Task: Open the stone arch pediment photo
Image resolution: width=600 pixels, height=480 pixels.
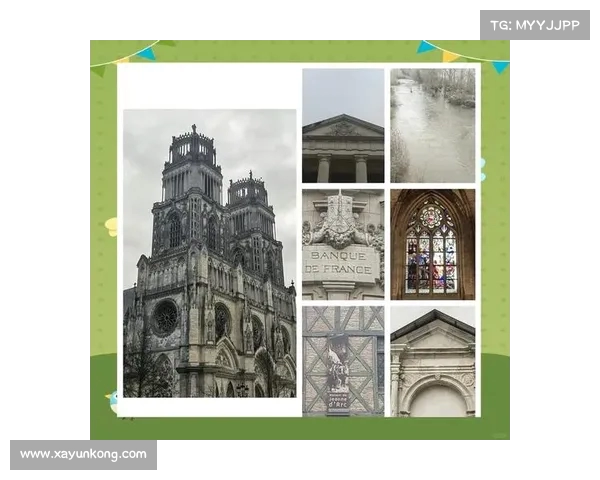Action: point(433,361)
